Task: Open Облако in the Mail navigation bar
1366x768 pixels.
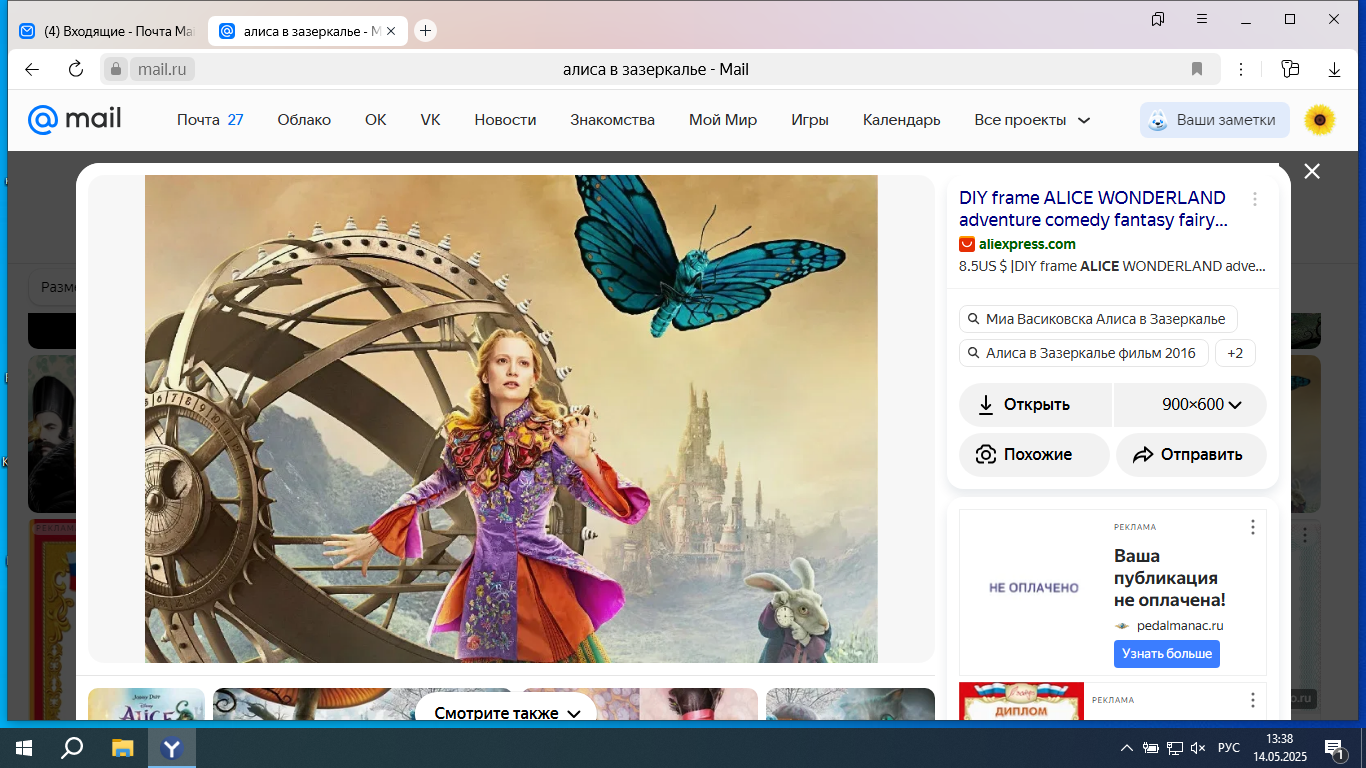Action: [x=304, y=120]
